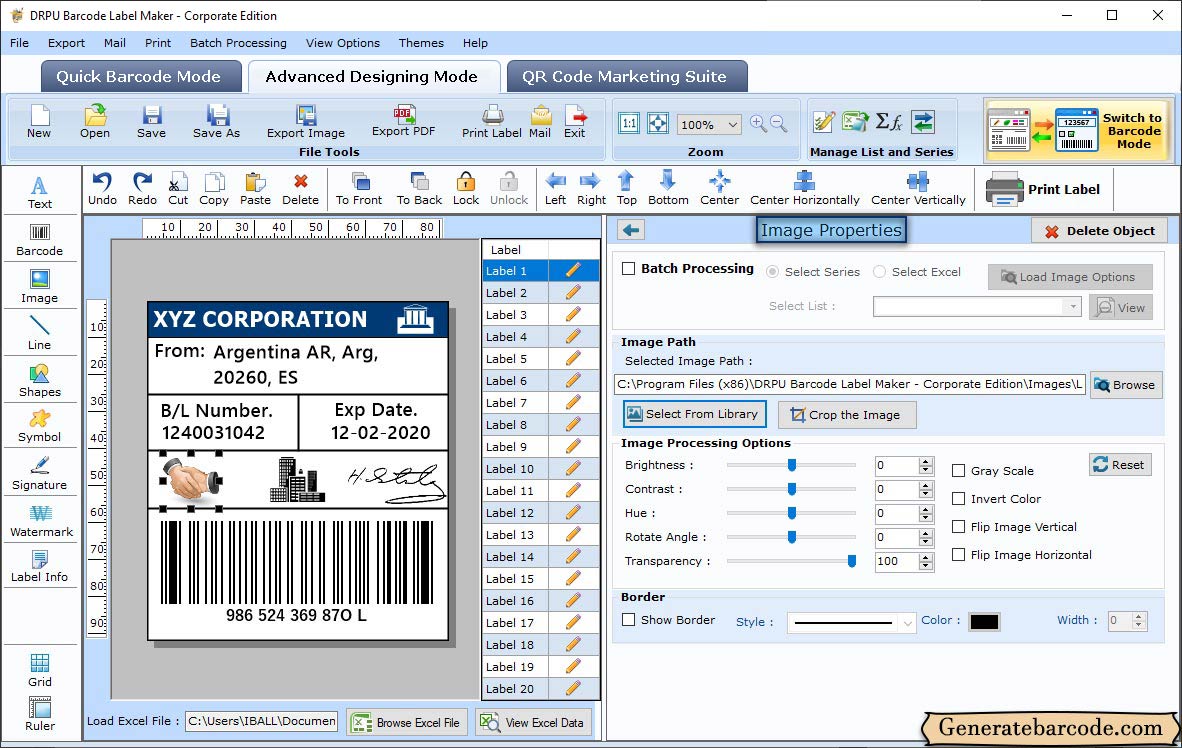Click the edit pencil for Label 5
This screenshot has width=1182, height=748.
(573, 359)
